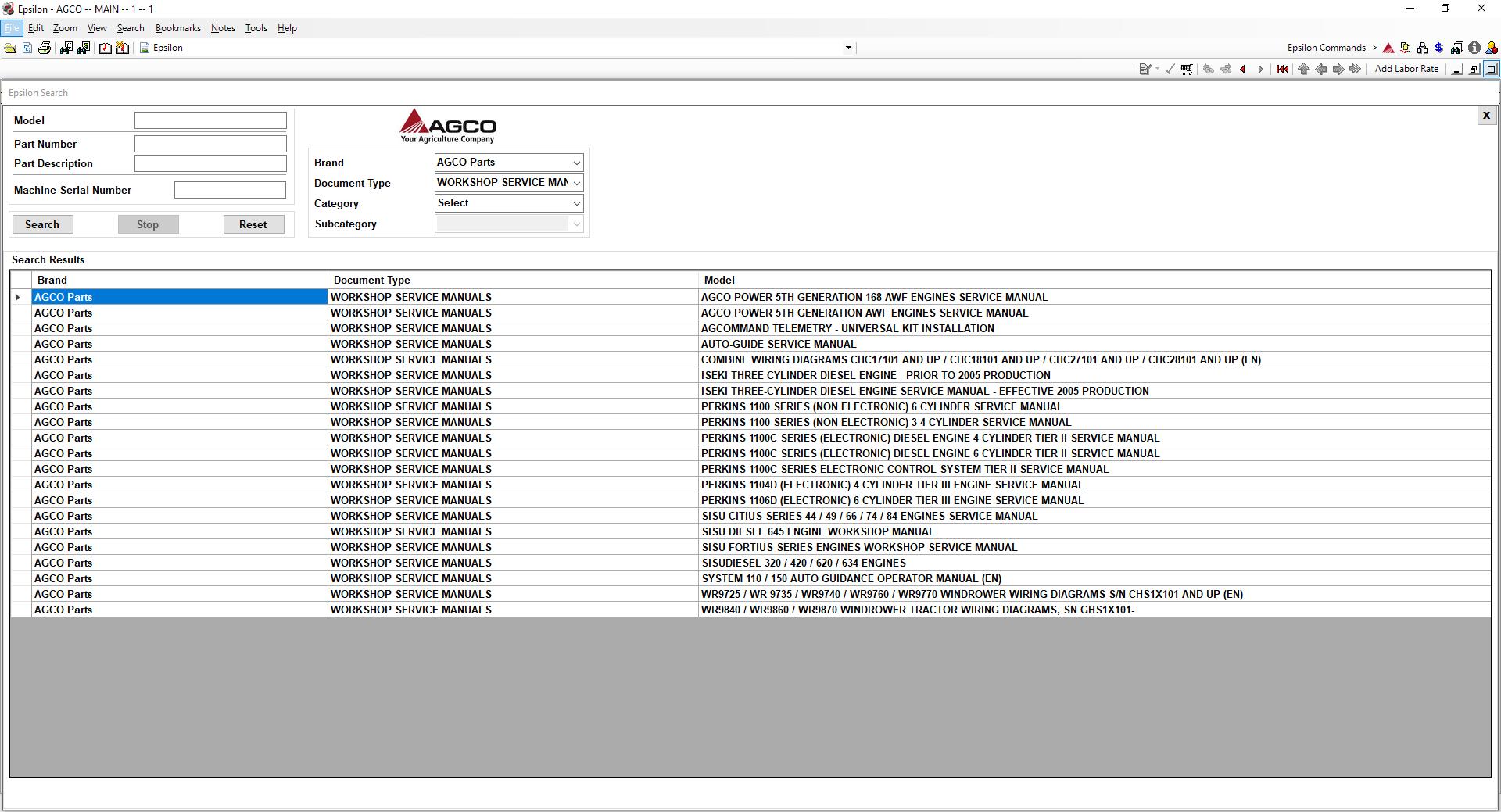1501x812 pixels.
Task: Select AGCOMMAND TELEMETRY - UNIVERSAL KIT INSTALLATION row
Action: (750, 328)
